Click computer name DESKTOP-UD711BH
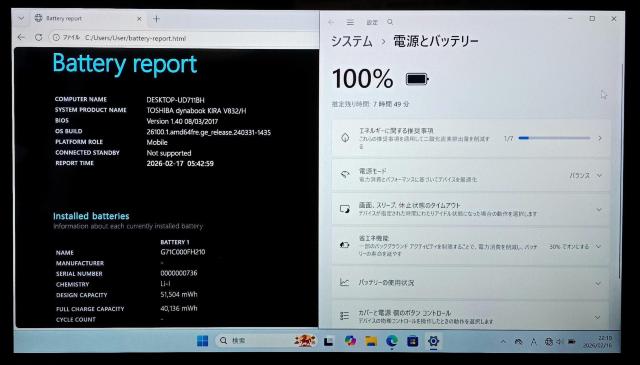Screen dimensions: 640x365 coord(176,100)
